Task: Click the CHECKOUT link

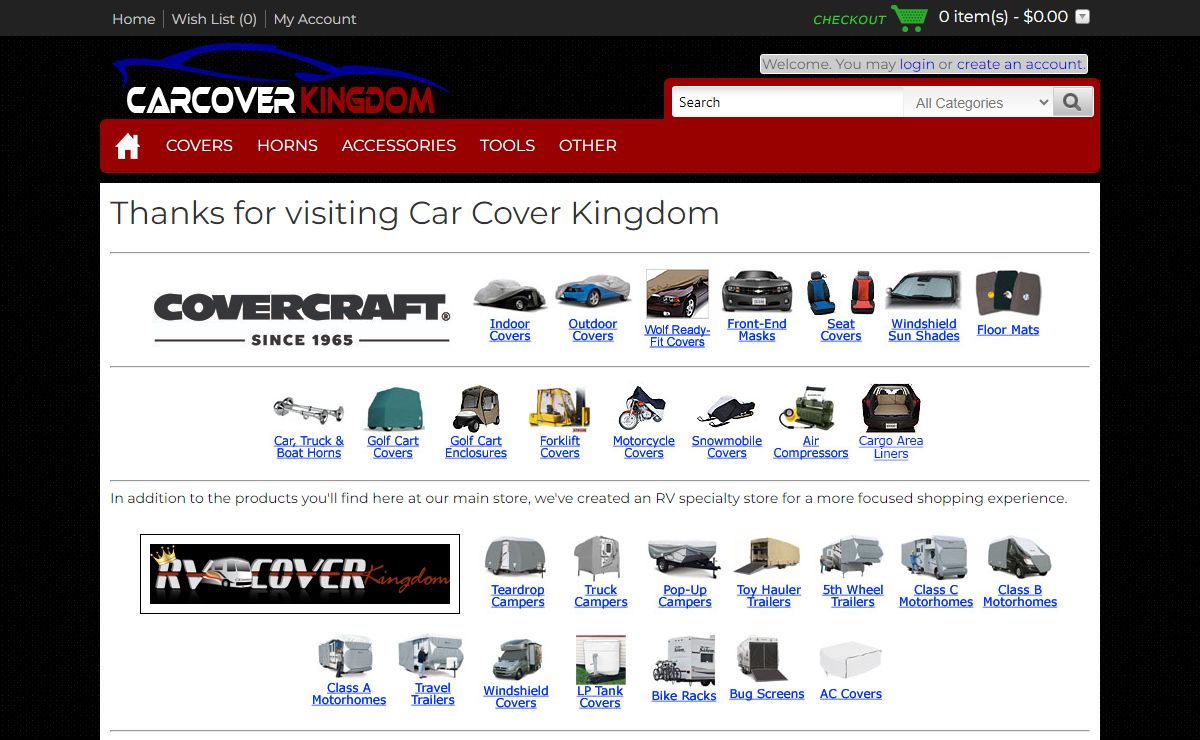Action: (849, 20)
